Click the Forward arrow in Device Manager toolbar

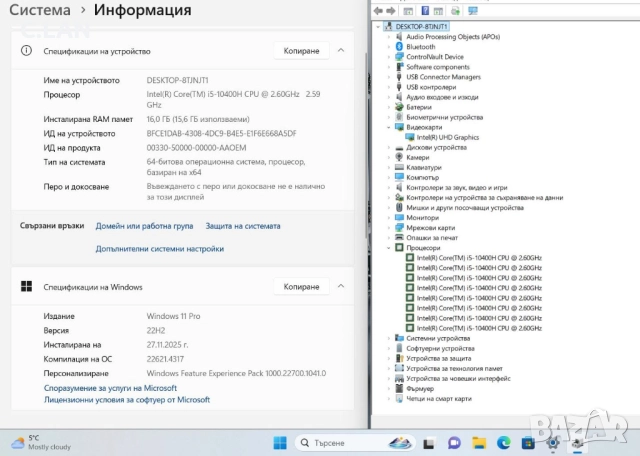(391, 11)
